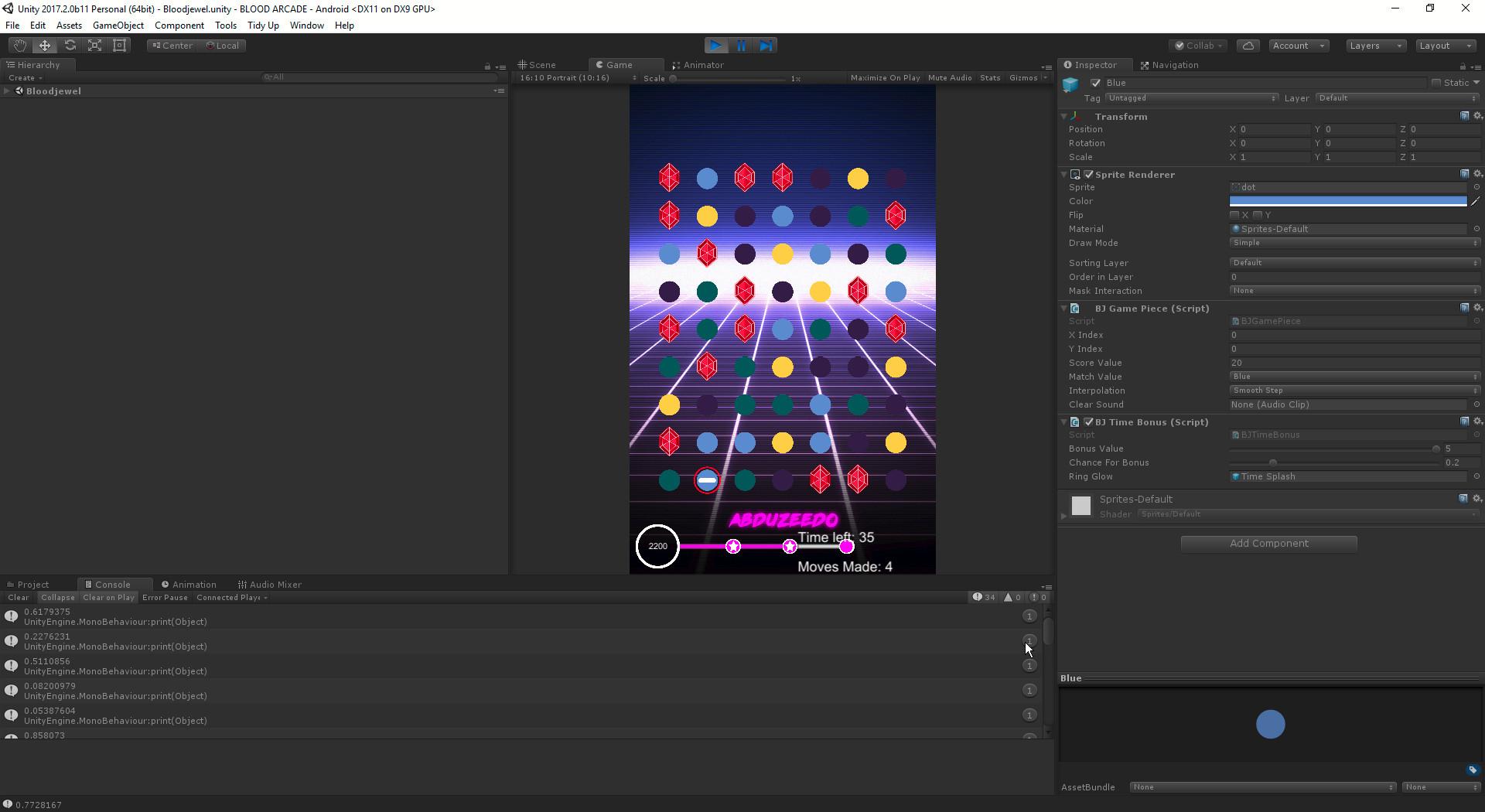
Task: Select the Move tool
Action: (x=45, y=46)
